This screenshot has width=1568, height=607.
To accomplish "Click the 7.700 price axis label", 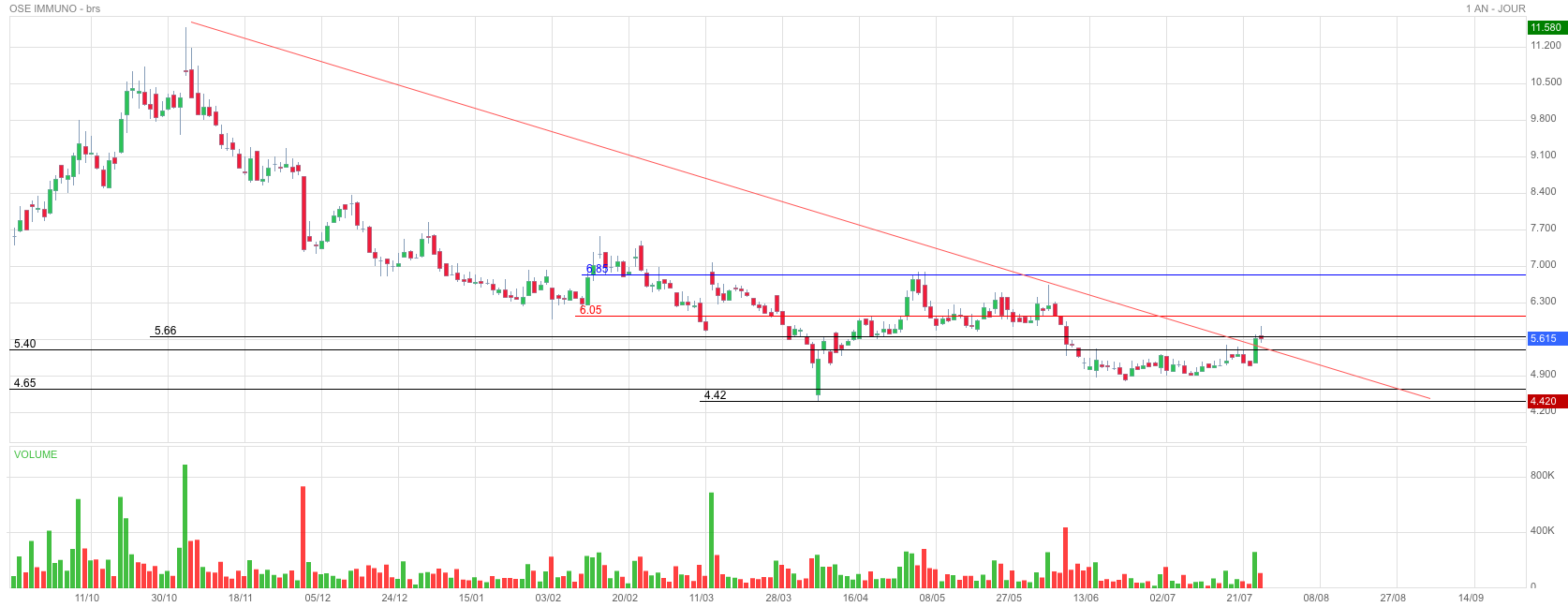I will click(x=1546, y=228).
